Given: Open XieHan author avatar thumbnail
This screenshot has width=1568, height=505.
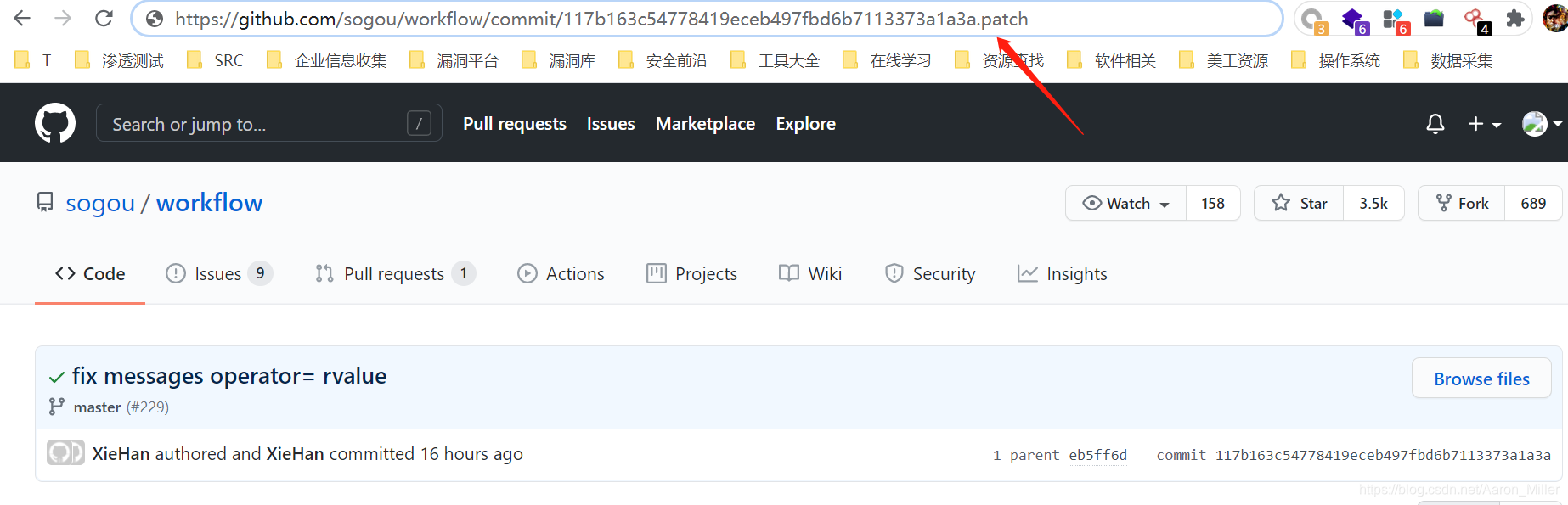Looking at the screenshot, I should [65, 452].
